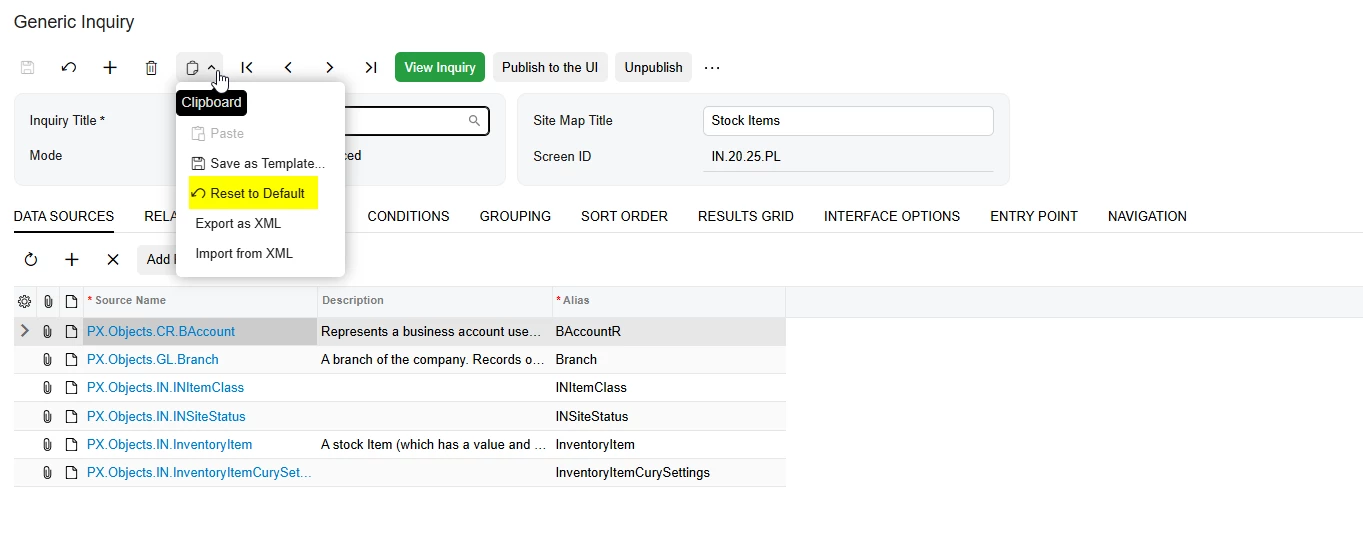Go to the first record
This screenshot has width=1363, height=539.
(x=247, y=67)
